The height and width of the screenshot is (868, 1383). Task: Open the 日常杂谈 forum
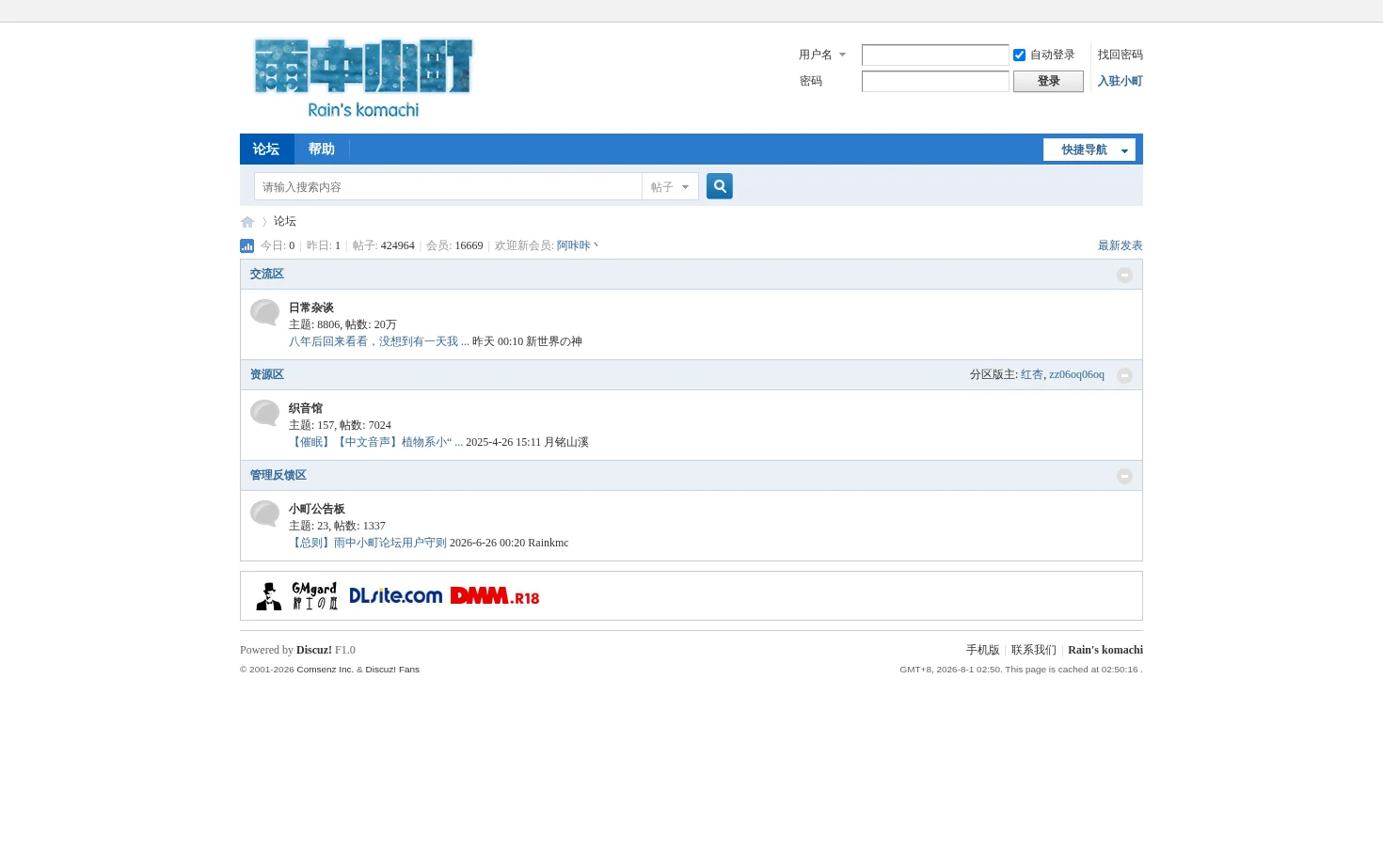(310, 308)
